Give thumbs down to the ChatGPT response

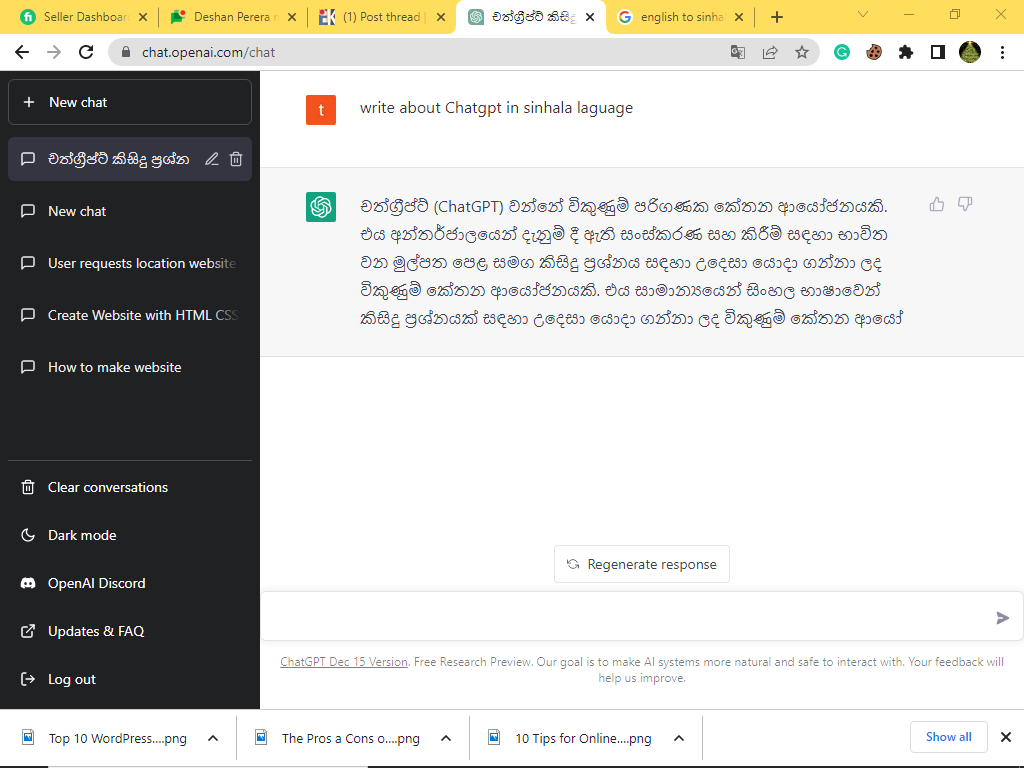coord(965,204)
